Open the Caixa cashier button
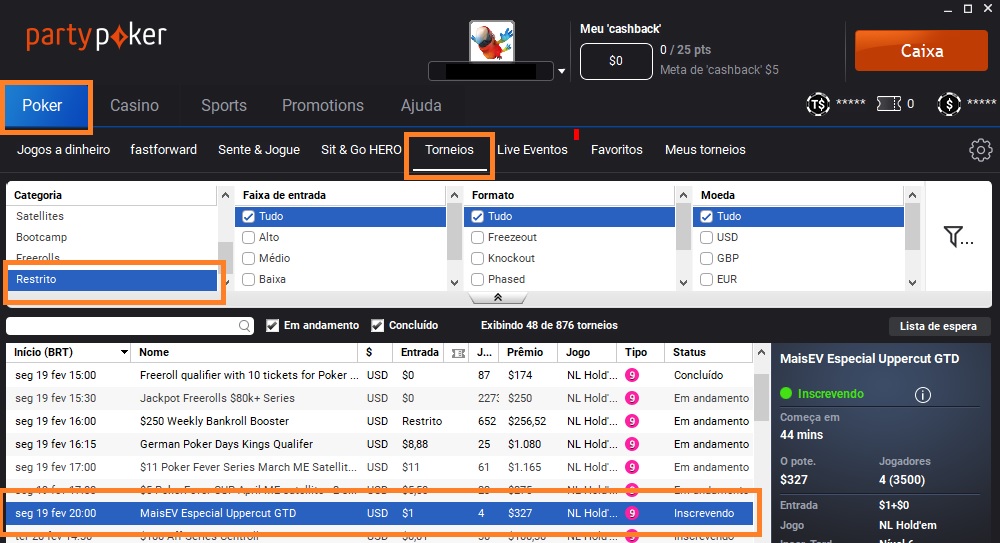 921,50
